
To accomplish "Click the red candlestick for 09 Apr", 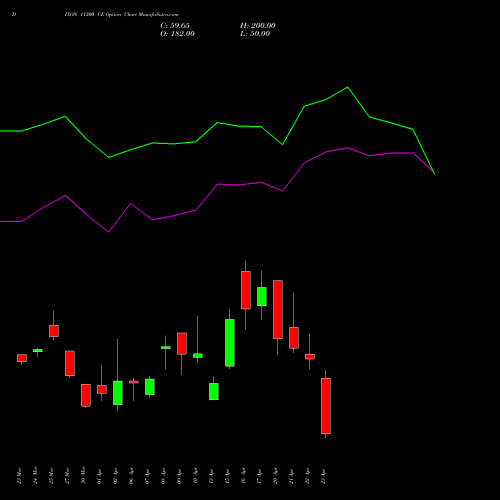I will point(182,344).
